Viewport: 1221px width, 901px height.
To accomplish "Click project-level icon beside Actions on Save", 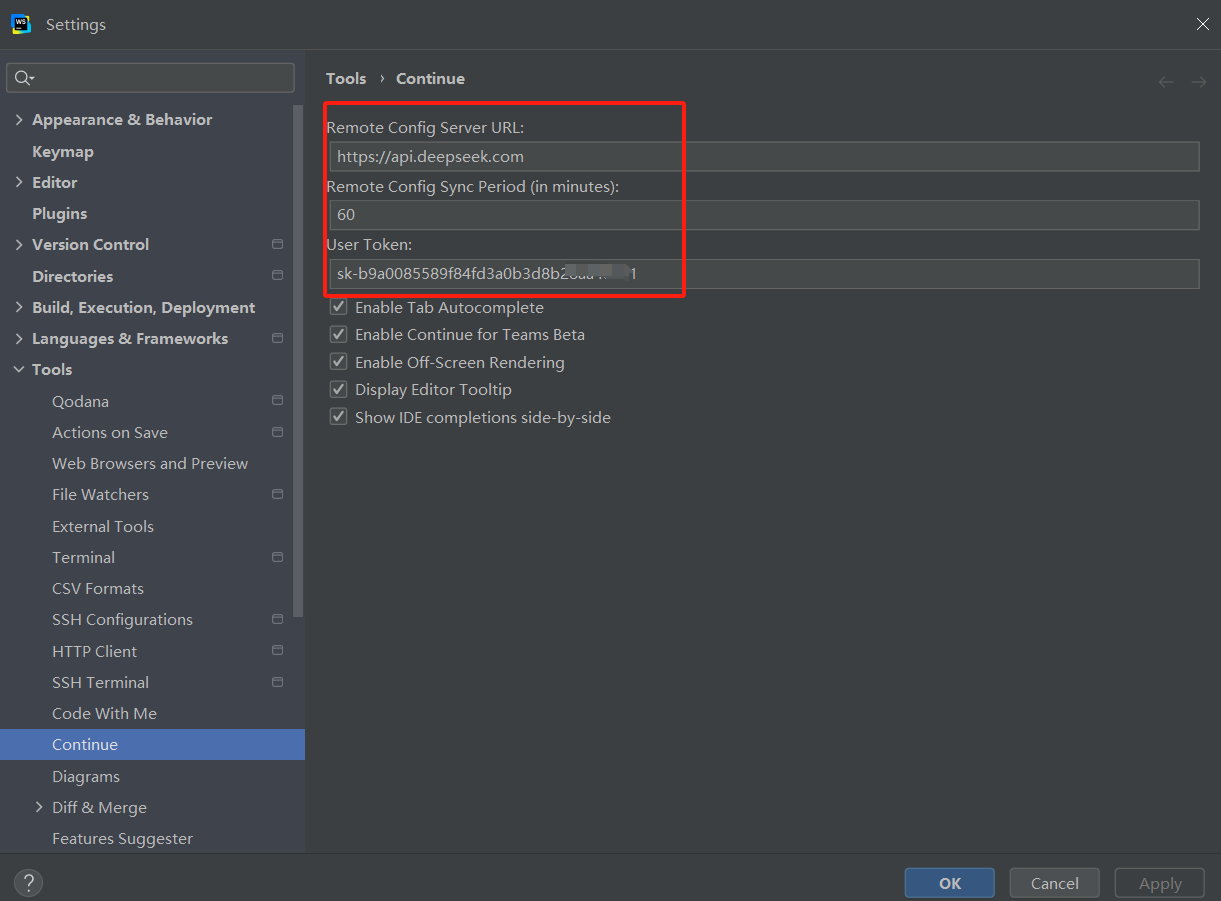I will [277, 432].
